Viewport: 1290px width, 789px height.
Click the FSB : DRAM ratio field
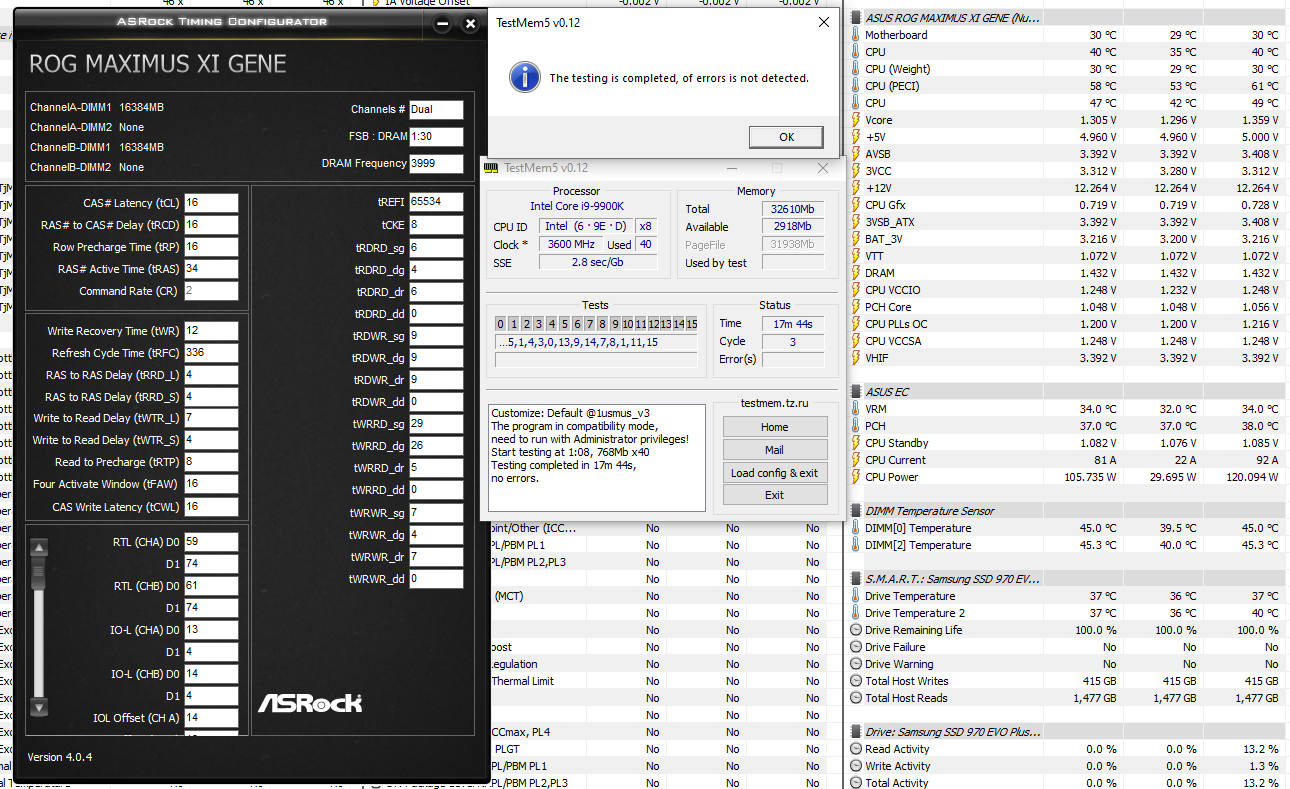click(x=436, y=136)
